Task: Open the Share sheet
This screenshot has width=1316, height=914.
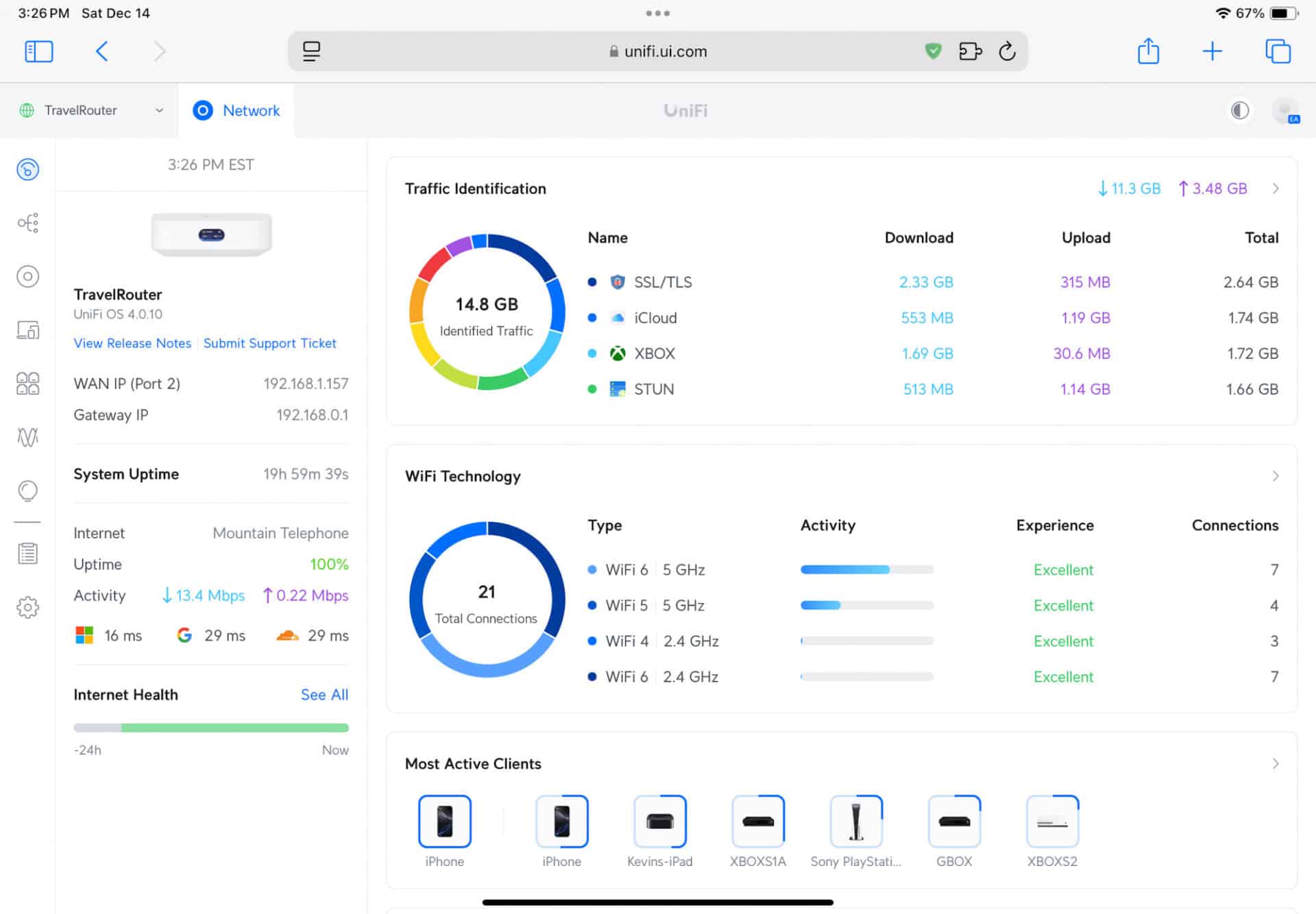Action: coord(1148,51)
